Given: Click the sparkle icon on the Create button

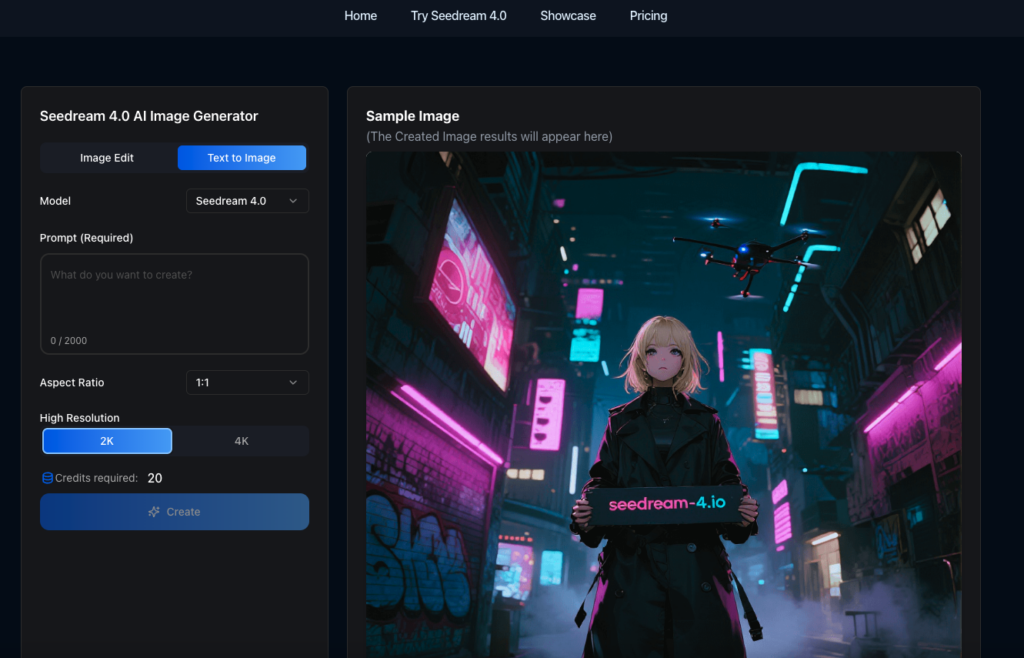Looking at the screenshot, I should tap(154, 512).
